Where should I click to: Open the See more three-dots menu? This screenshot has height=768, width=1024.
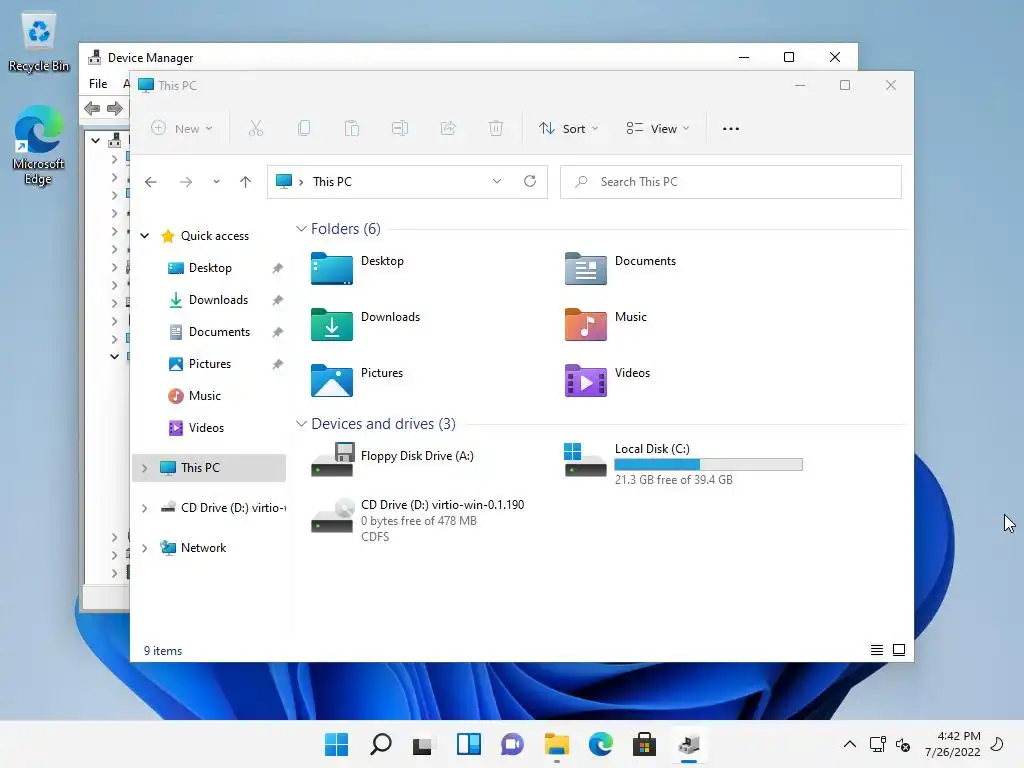[731, 129]
